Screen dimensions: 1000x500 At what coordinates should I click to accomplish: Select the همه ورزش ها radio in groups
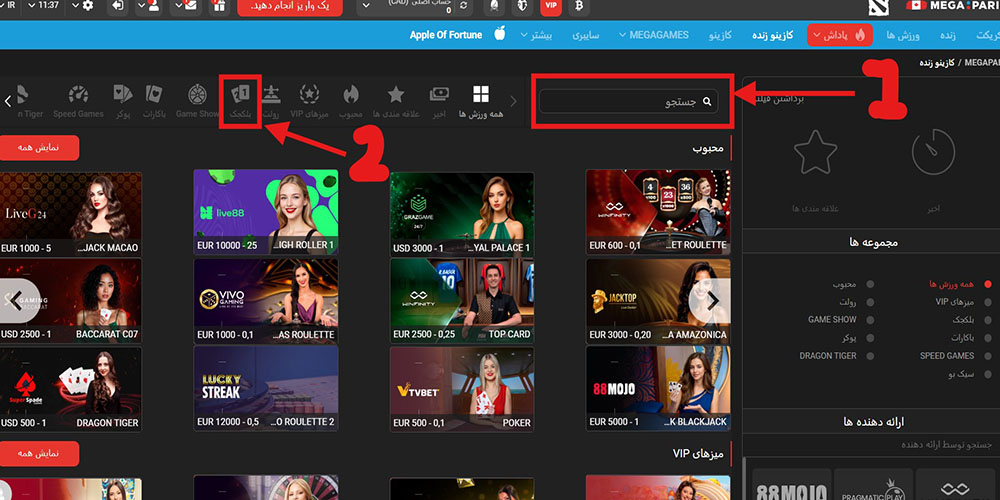point(988,284)
